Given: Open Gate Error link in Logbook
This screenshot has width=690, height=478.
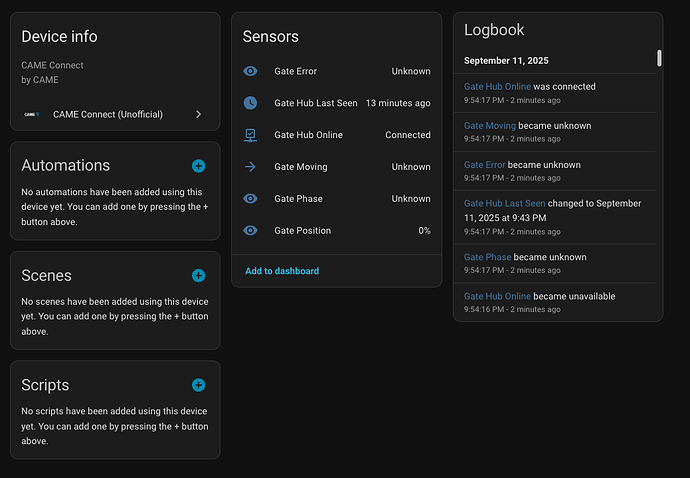Looking at the screenshot, I should [x=484, y=165].
